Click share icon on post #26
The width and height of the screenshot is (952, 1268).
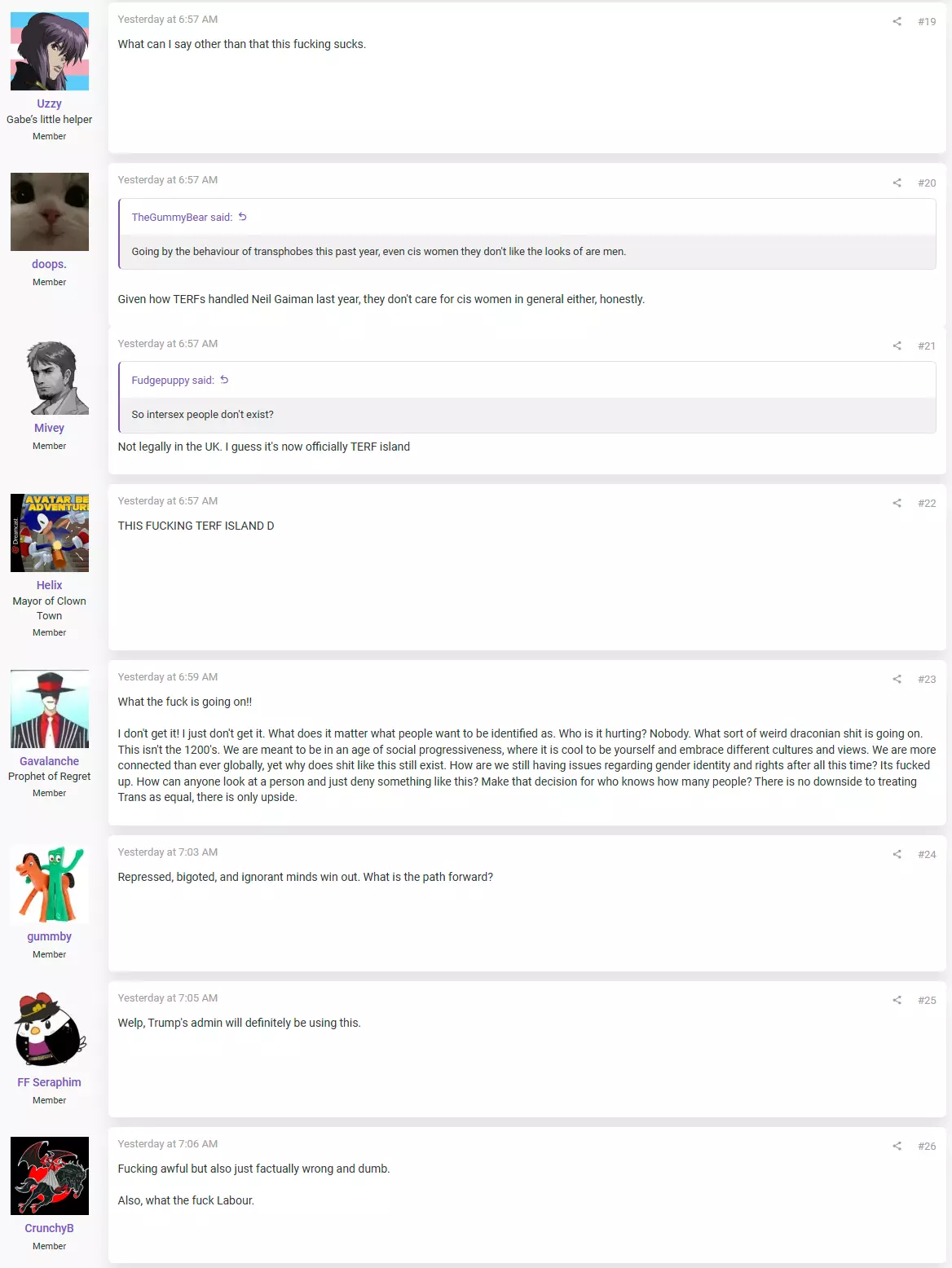(x=897, y=1146)
